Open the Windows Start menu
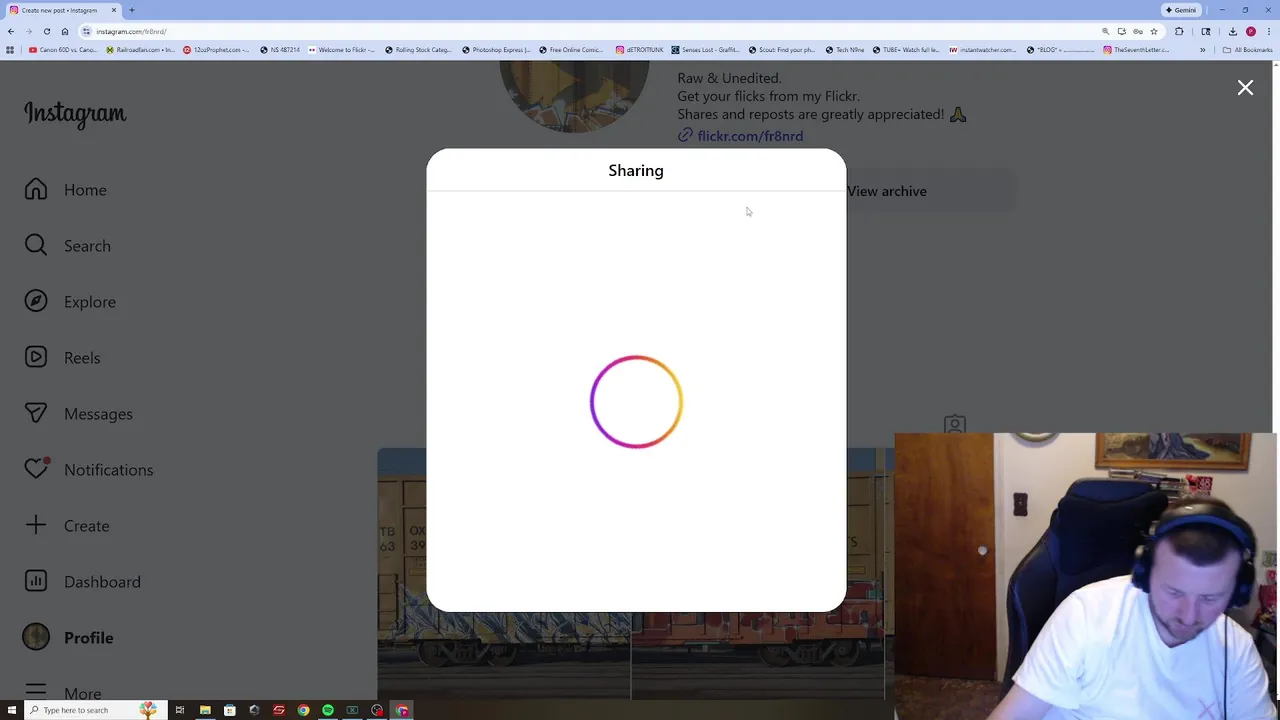 (x=12, y=710)
